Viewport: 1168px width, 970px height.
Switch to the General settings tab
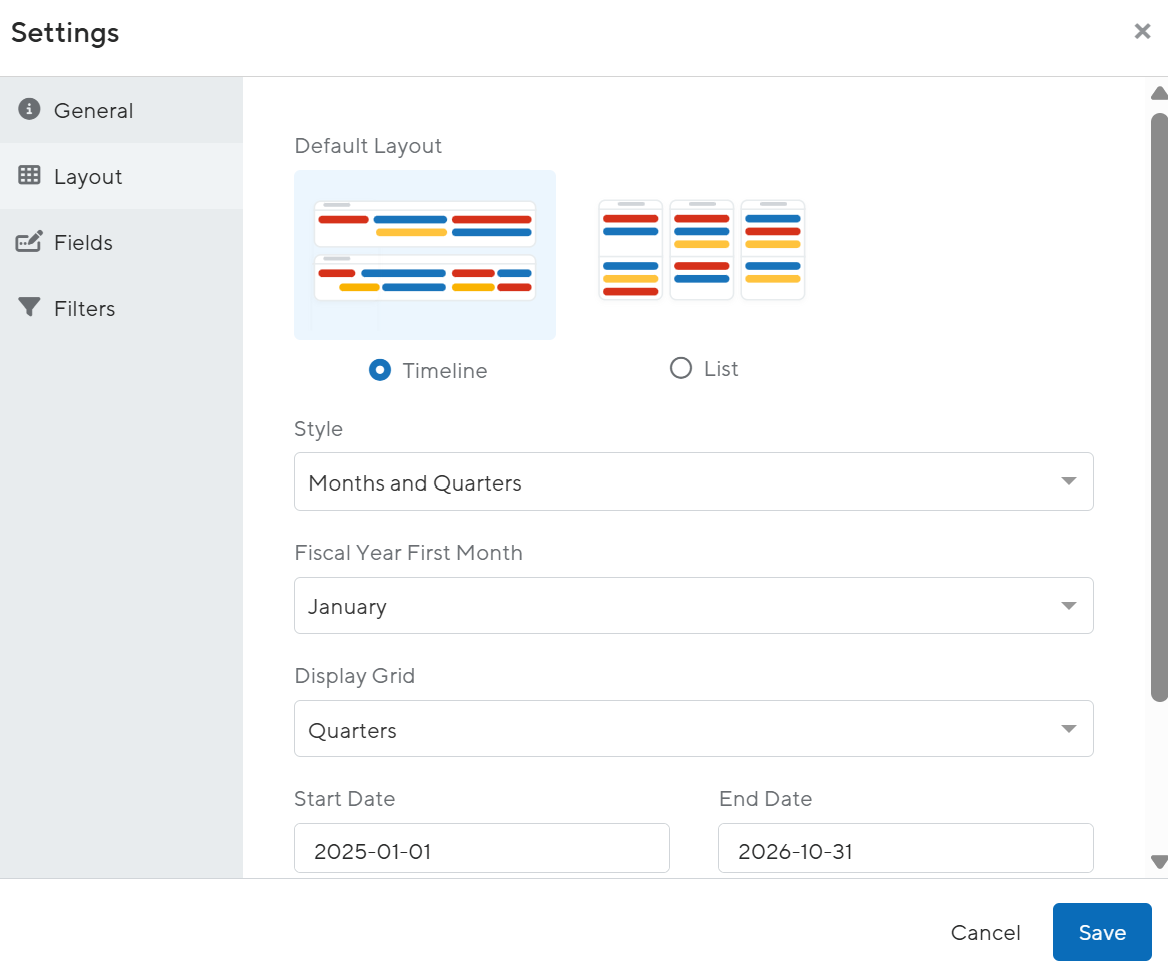92,110
